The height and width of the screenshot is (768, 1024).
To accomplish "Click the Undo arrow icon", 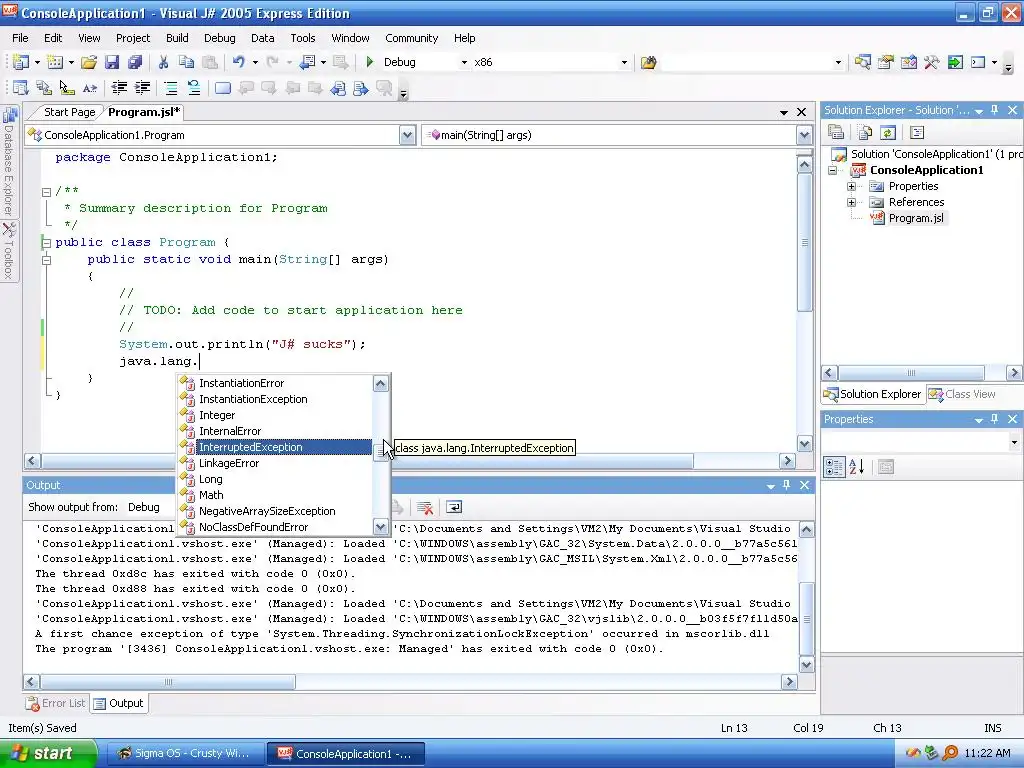I will 238,62.
